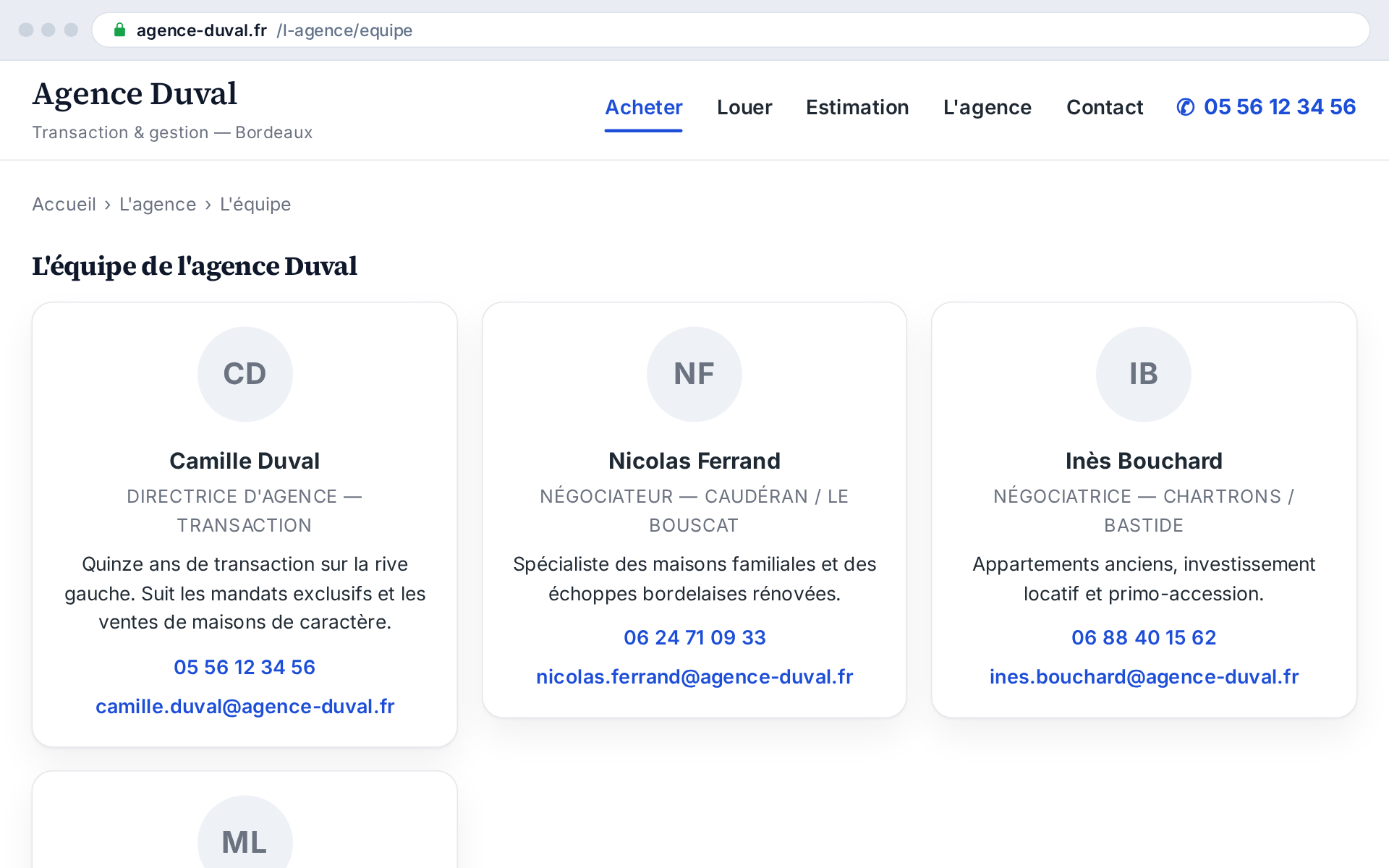The width and height of the screenshot is (1389, 868).
Task: Click Nicolas Ferrand's NF avatar
Action: tap(694, 374)
